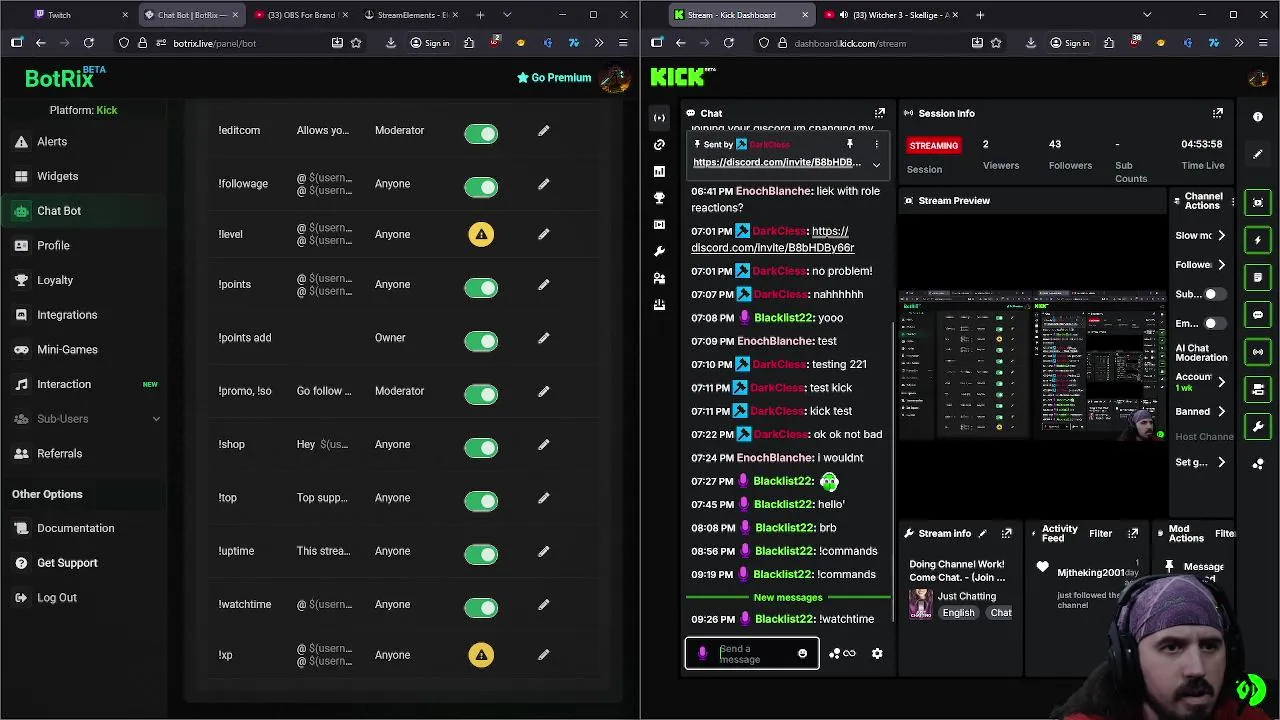This screenshot has height=720, width=1280.
Task: Reload the BotRix browser page
Action: [x=88, y=43]
